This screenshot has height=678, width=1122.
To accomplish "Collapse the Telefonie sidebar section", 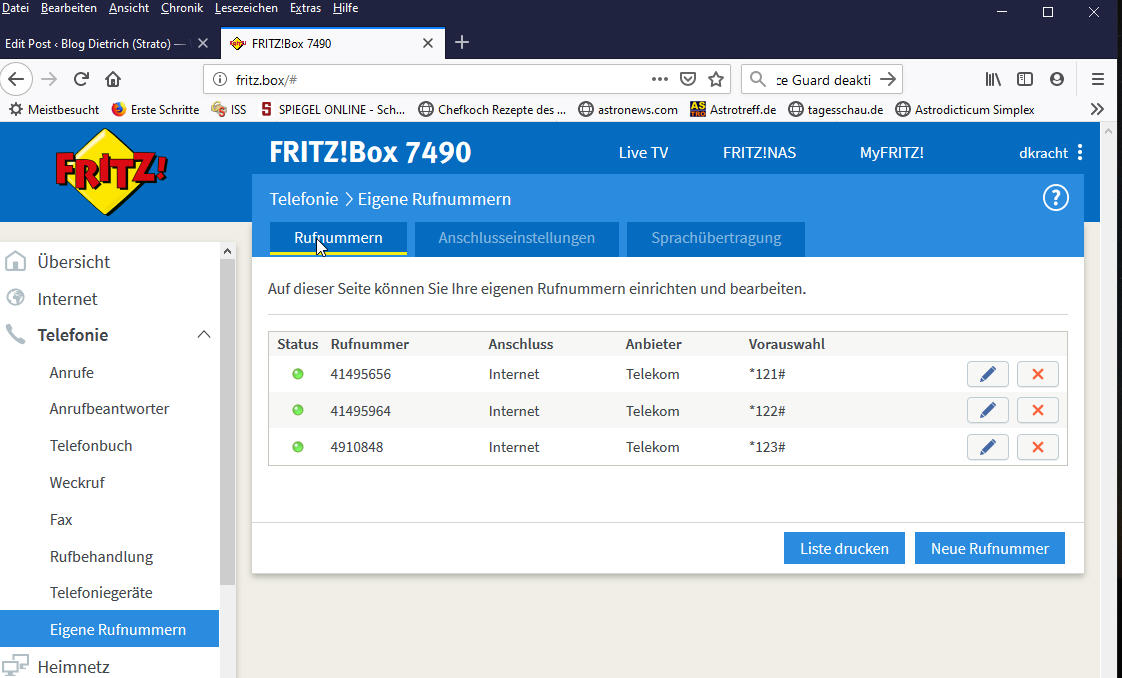I will pyautogui.click(x=204, y=335).
